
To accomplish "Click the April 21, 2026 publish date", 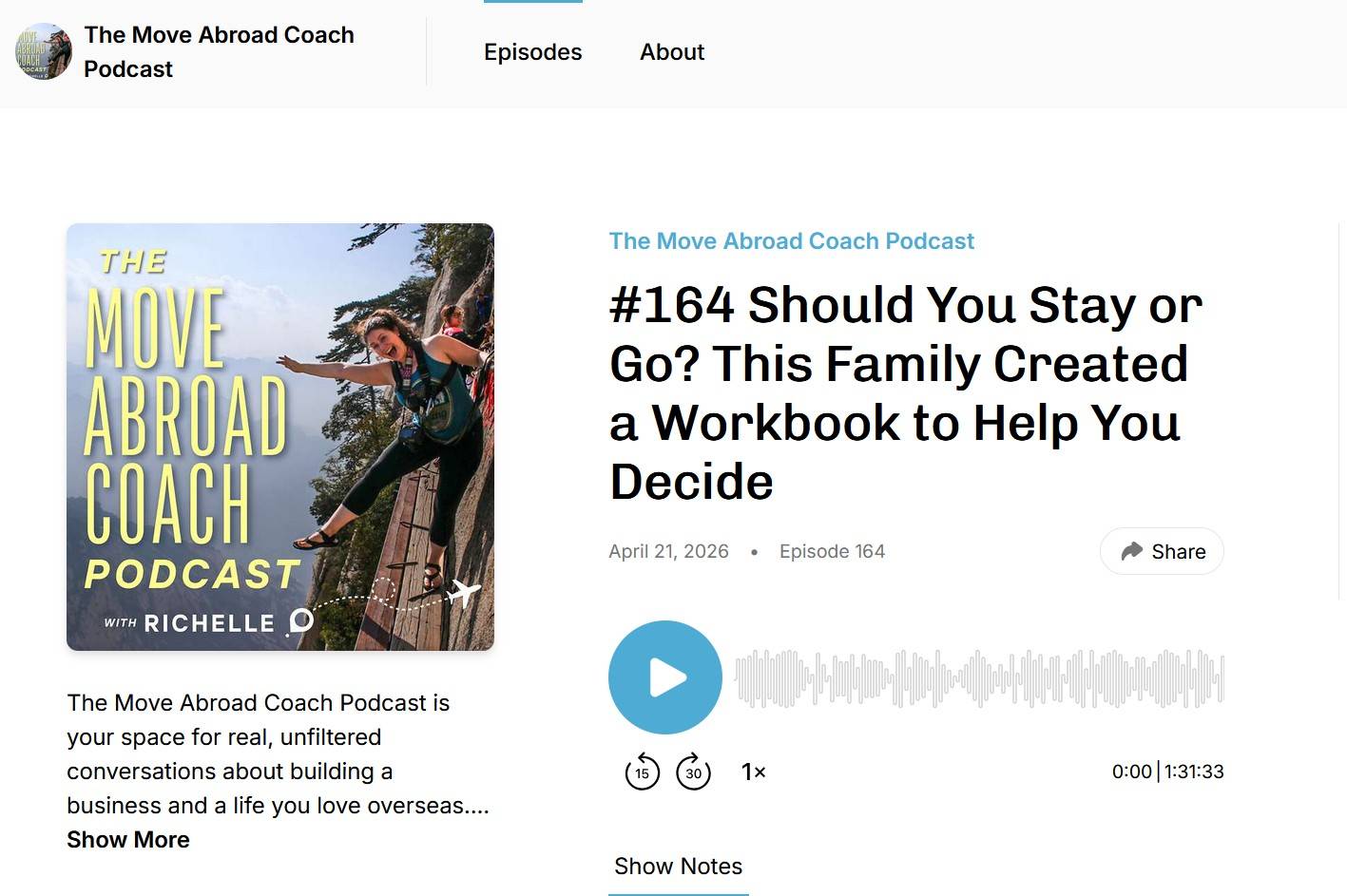I will click(x=668, y=552).
